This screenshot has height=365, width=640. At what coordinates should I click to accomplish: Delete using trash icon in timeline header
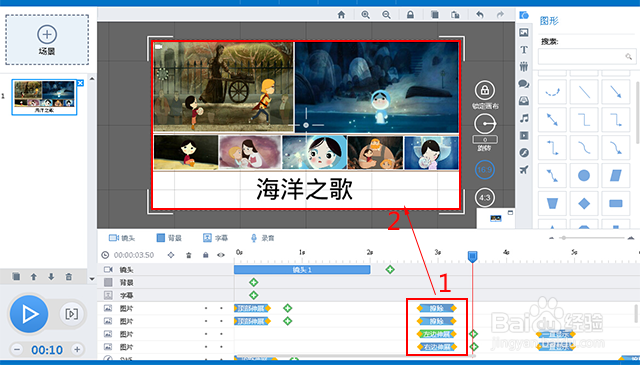pyautogui.click(x=188, y=255)
